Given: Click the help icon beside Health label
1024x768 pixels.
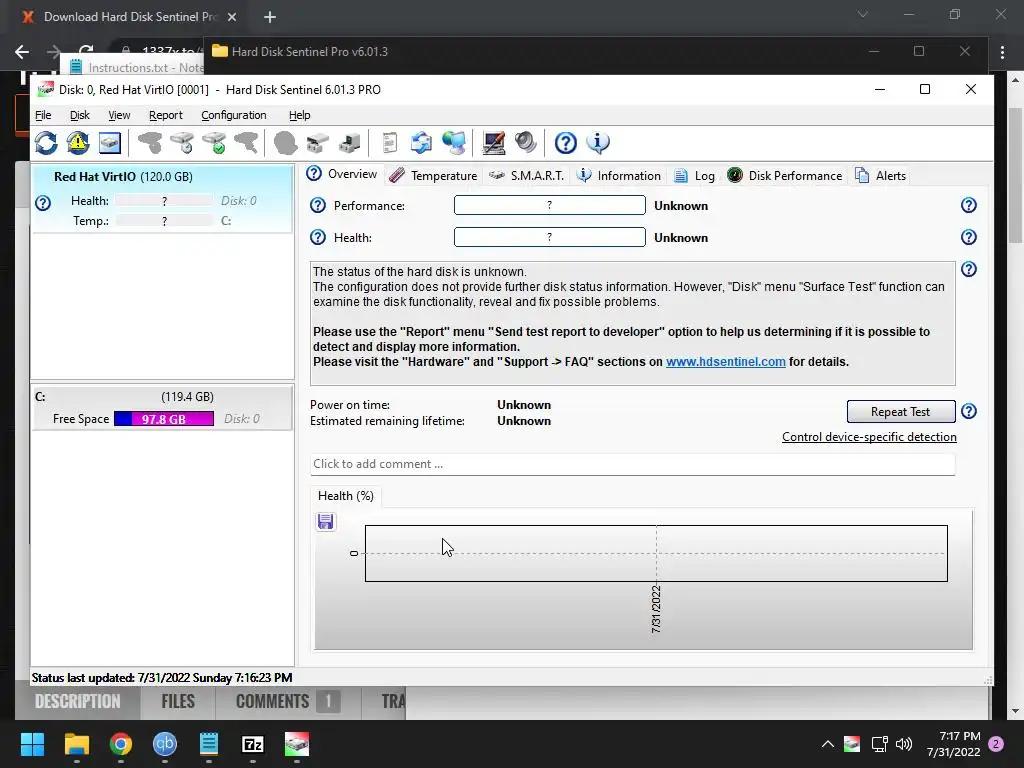Looking at the screenshot, I should coord(317,237).
